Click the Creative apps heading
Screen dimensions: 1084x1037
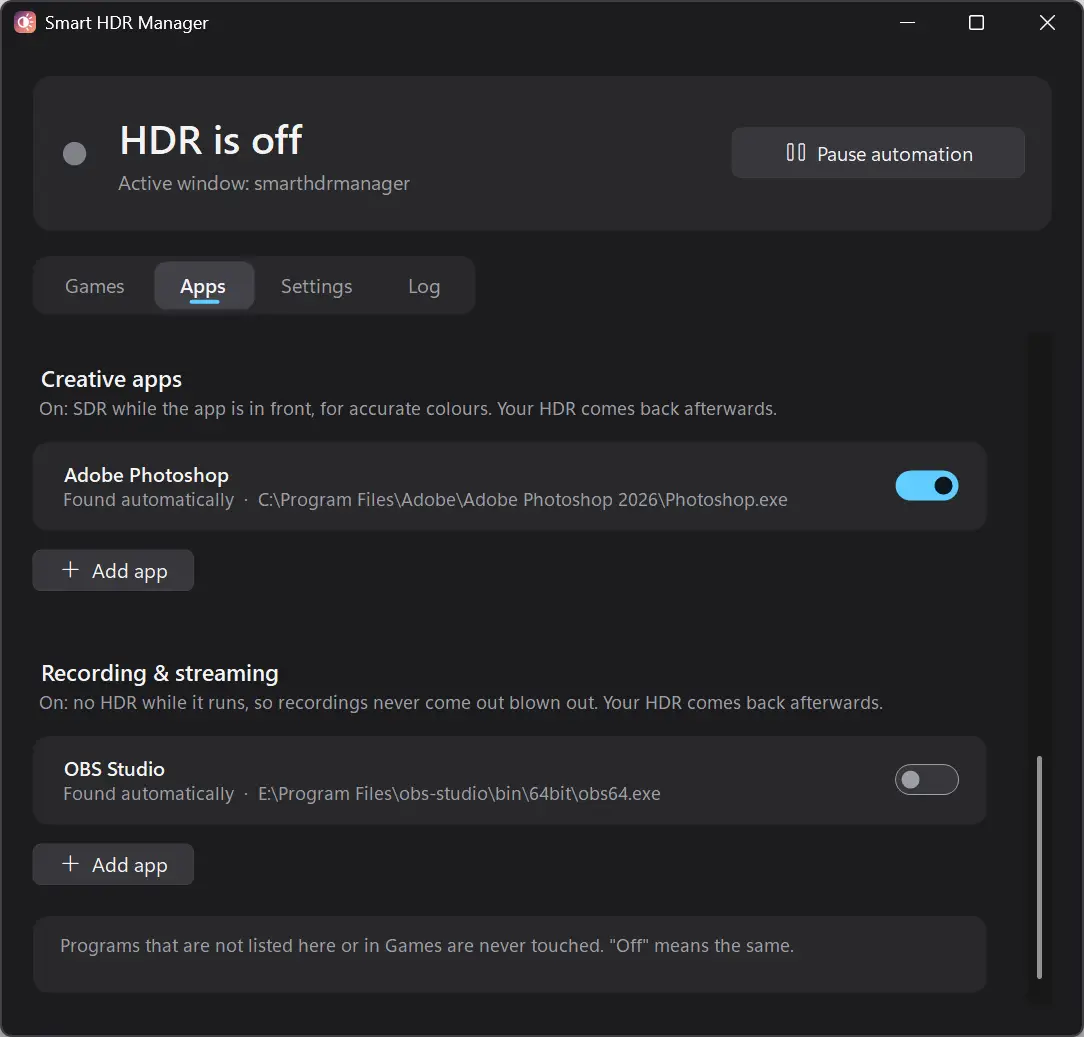[111, 380]
